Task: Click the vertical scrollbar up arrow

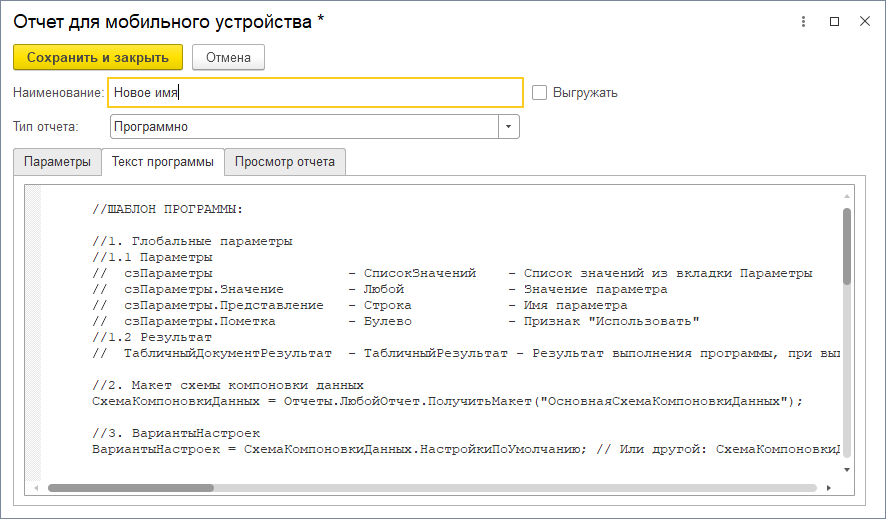Action: (846, 196)
